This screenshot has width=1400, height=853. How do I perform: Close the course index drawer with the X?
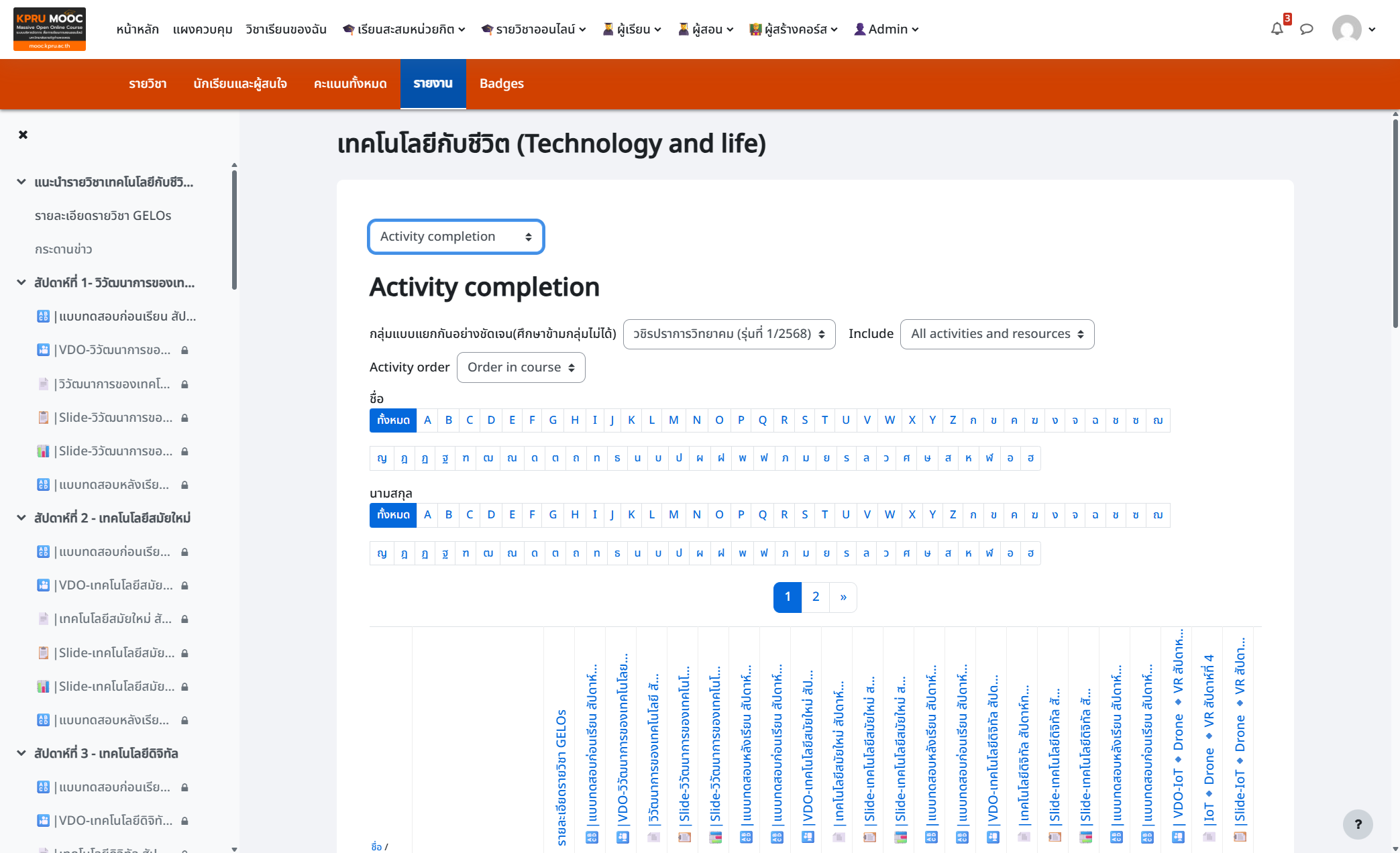pyautogui.click(x=23, y=135)
